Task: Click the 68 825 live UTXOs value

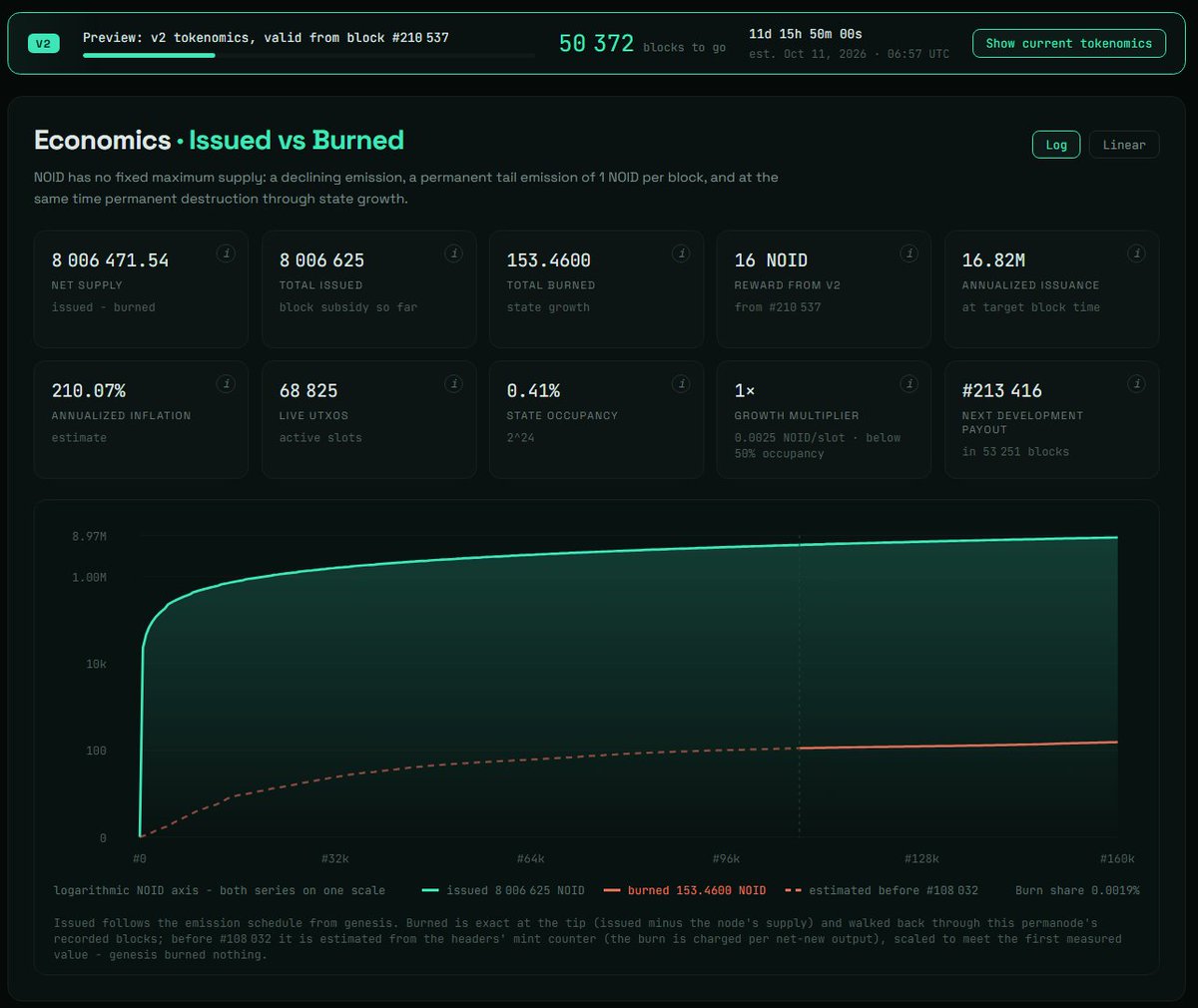Action: 307,390
